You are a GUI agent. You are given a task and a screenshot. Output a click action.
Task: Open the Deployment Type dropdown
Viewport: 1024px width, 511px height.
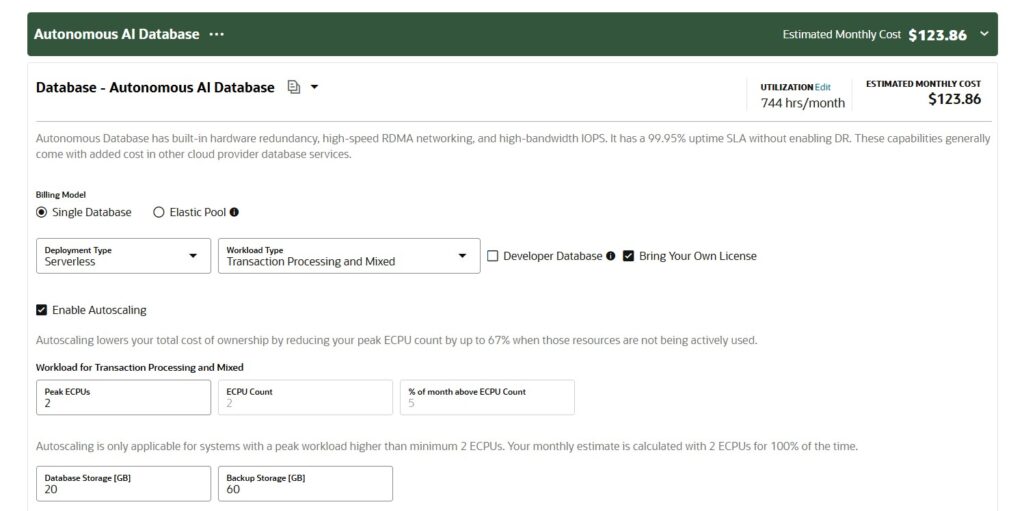coord(123,256)
